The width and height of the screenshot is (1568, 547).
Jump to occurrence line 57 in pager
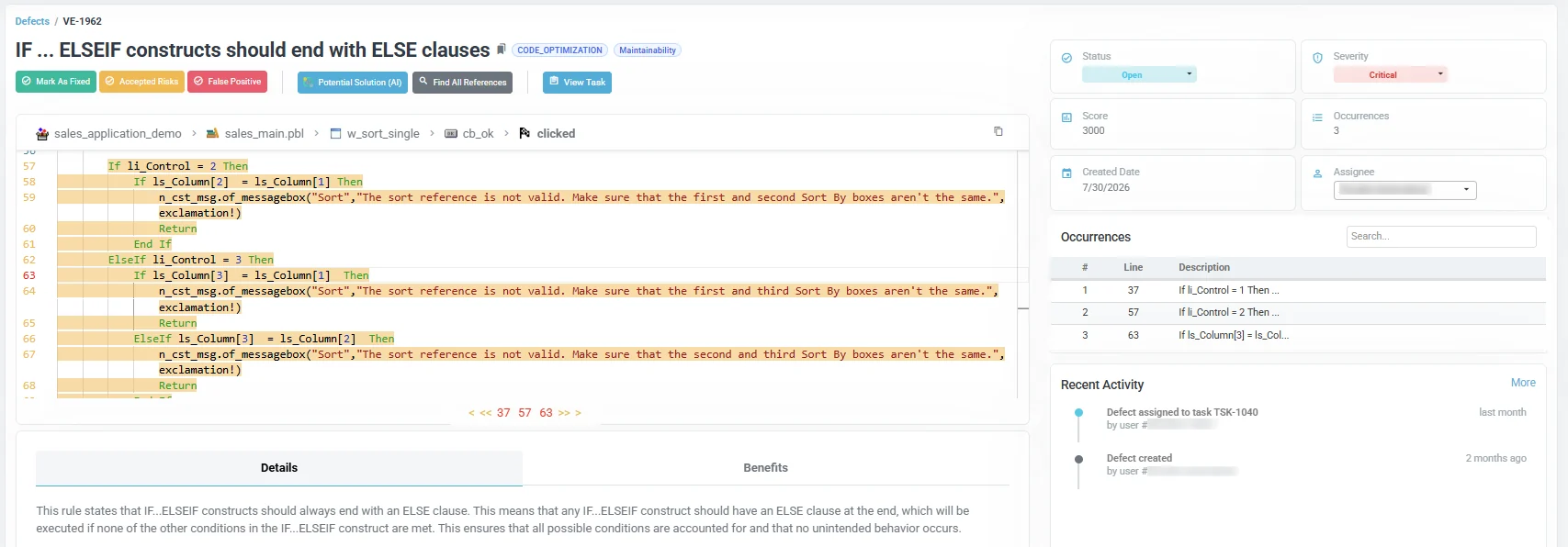point(525,413)
